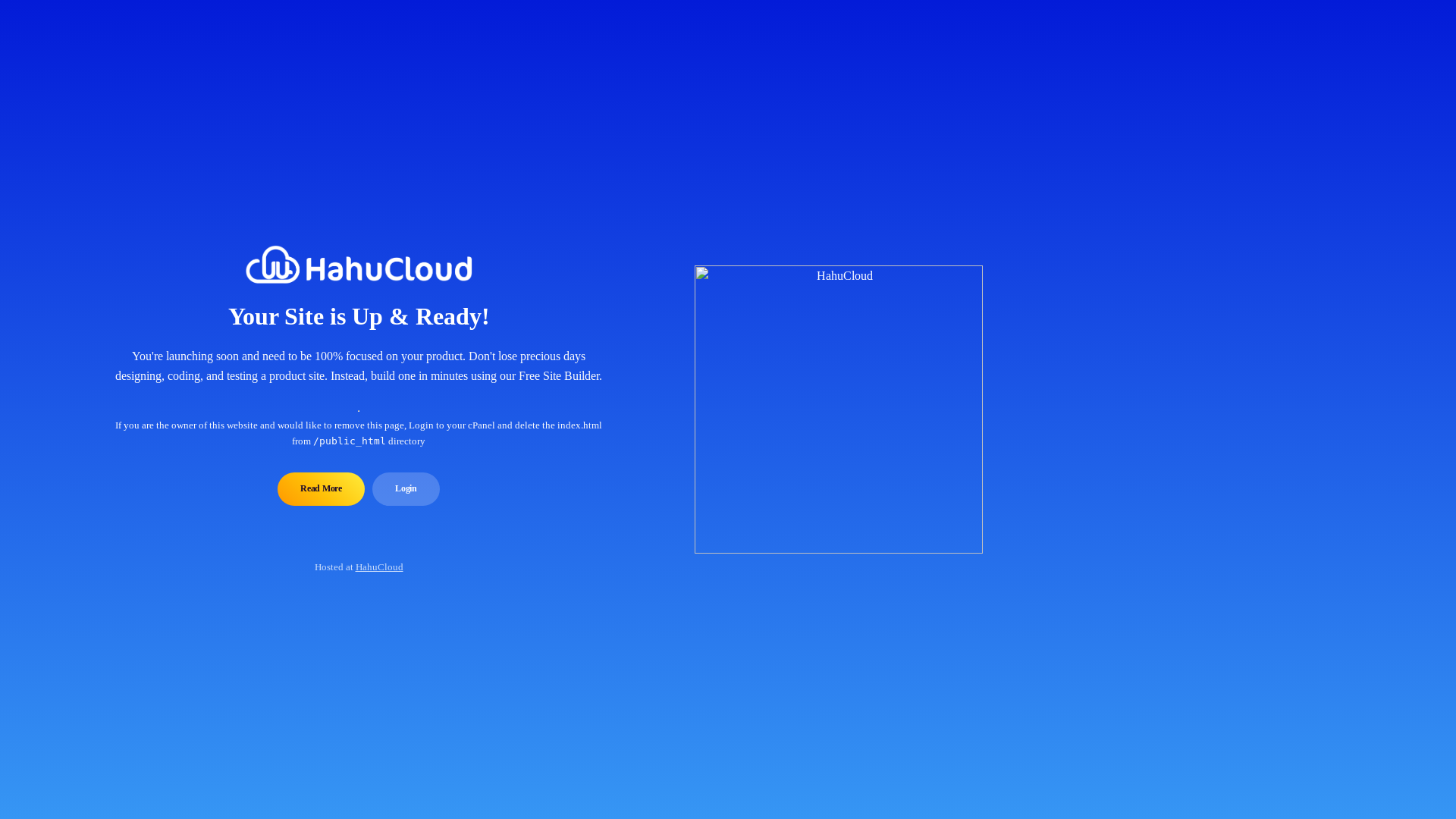The image size is (1456, 819).
Task: Click the broken HahuCloud image placeholder
Action: pyautogui.click(x=839, y=409)
